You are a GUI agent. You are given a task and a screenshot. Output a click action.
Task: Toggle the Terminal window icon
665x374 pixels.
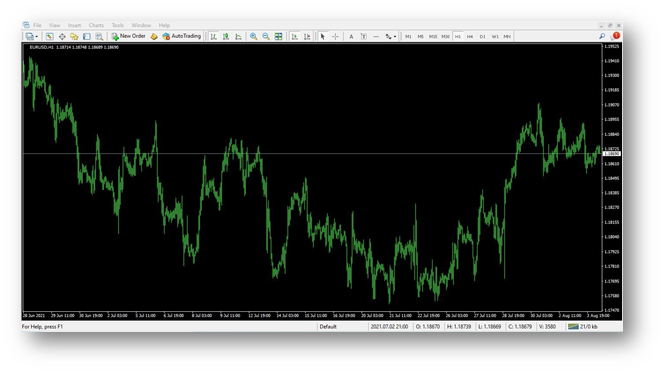click(x=87, y=36)
